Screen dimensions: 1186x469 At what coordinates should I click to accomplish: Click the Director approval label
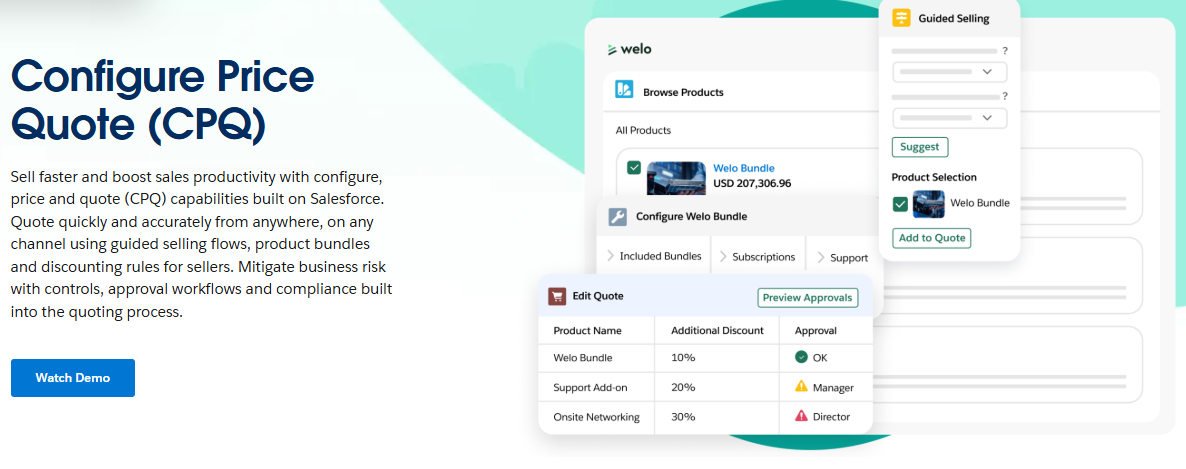(x=831, y=417)
